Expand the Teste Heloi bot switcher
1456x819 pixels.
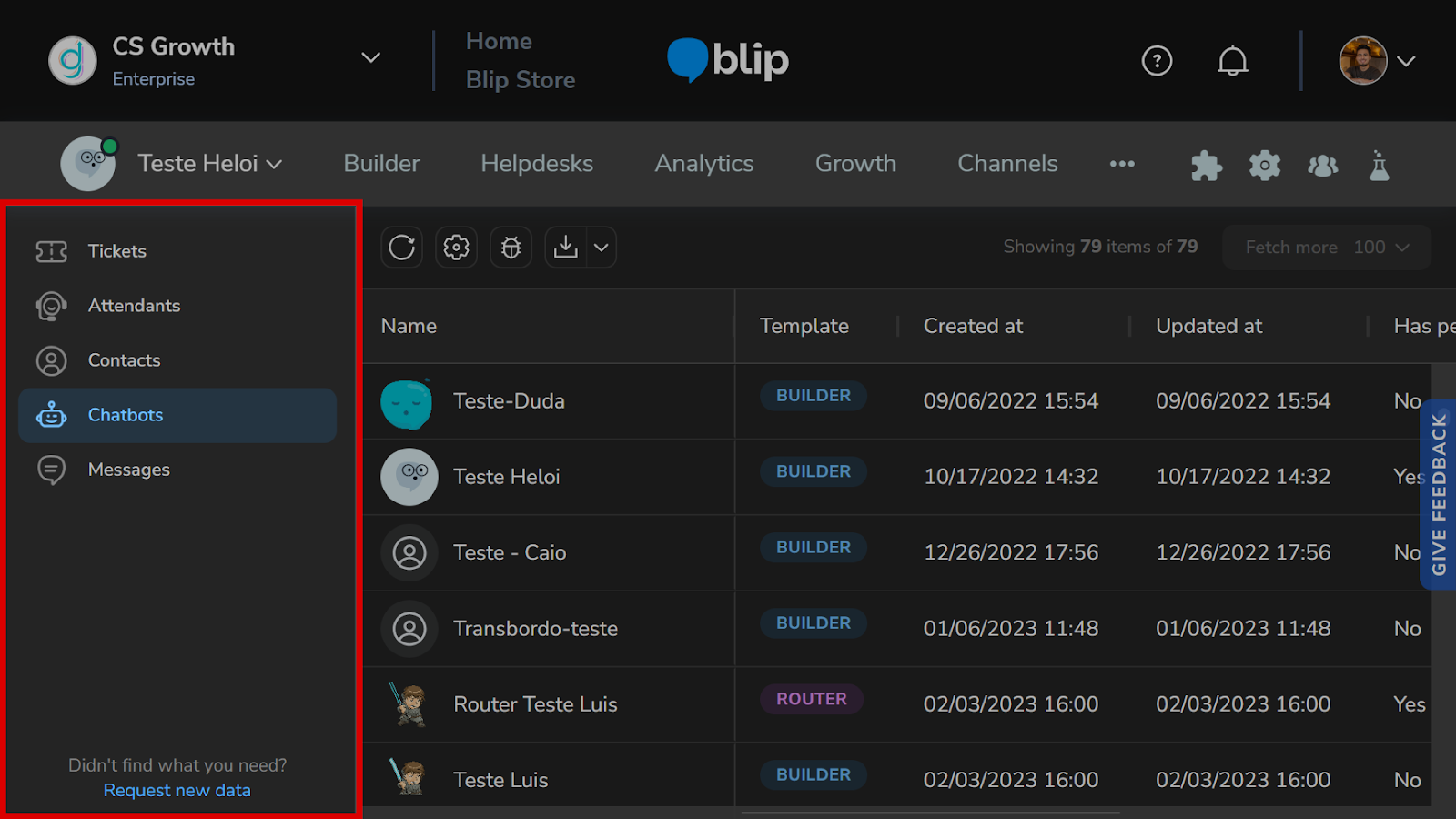click(210, 164)
